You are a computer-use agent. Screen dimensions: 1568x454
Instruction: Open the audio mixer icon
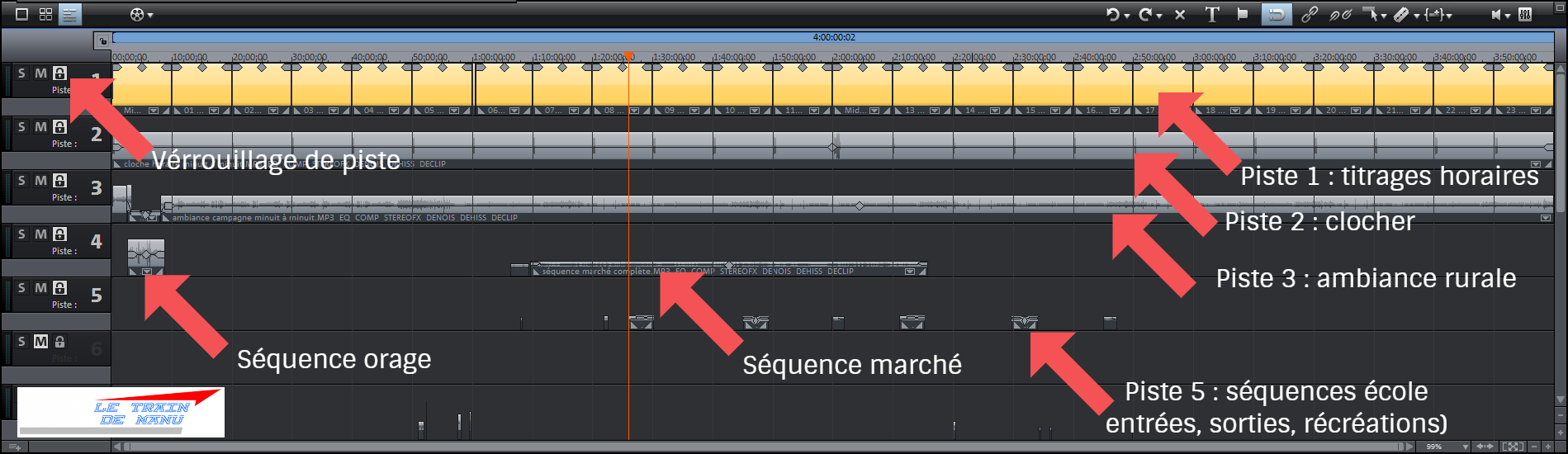coord(1524,14)
